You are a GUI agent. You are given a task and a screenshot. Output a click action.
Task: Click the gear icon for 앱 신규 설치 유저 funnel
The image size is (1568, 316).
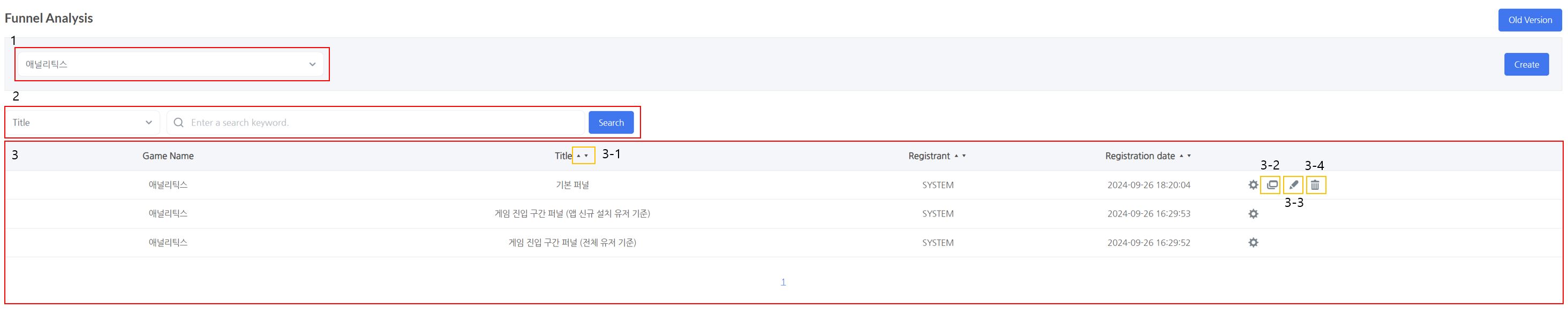[x=1253, y=214]
